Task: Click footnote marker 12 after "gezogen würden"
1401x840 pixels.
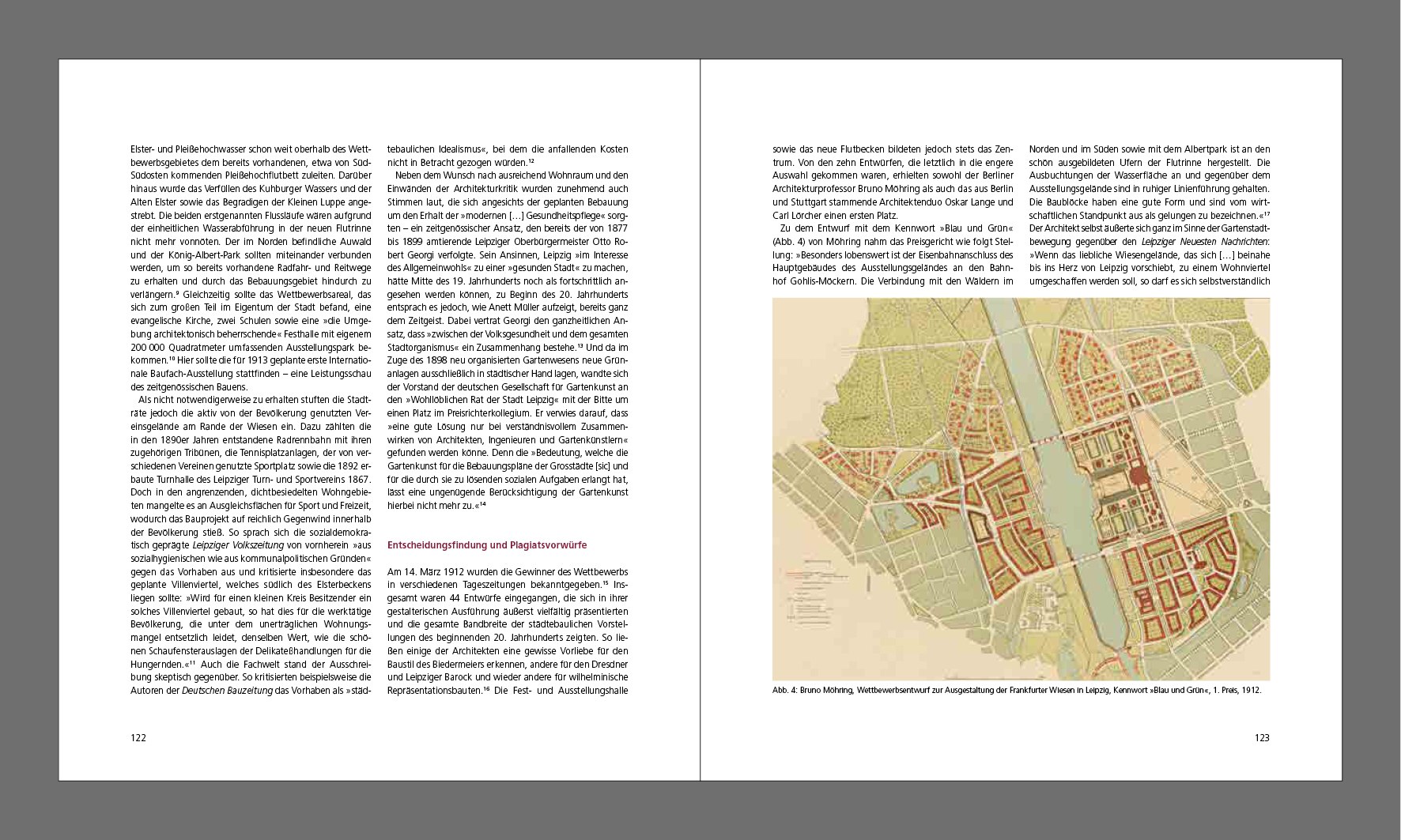Action: tap(531, 161)
